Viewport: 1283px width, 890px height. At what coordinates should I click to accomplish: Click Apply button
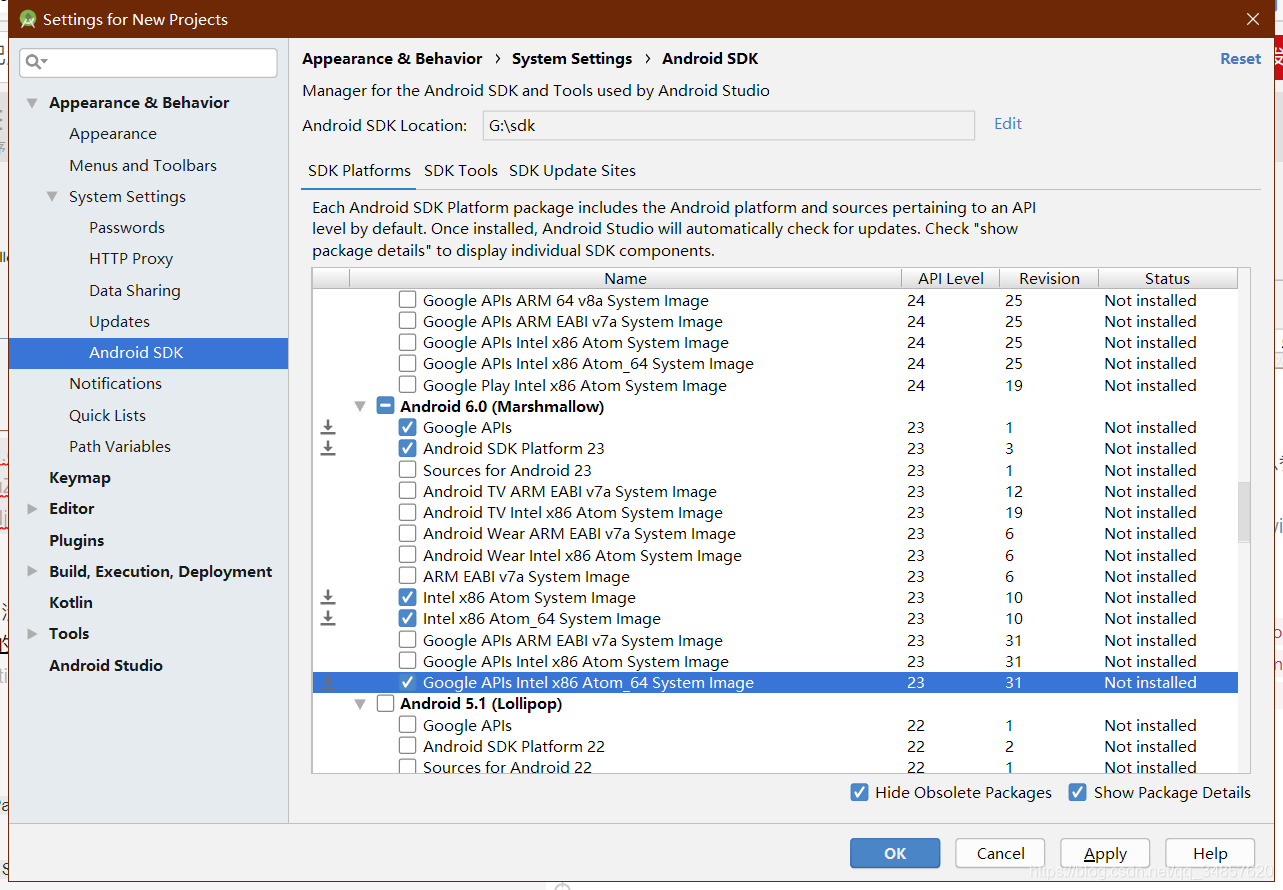tap(1105, 853)
